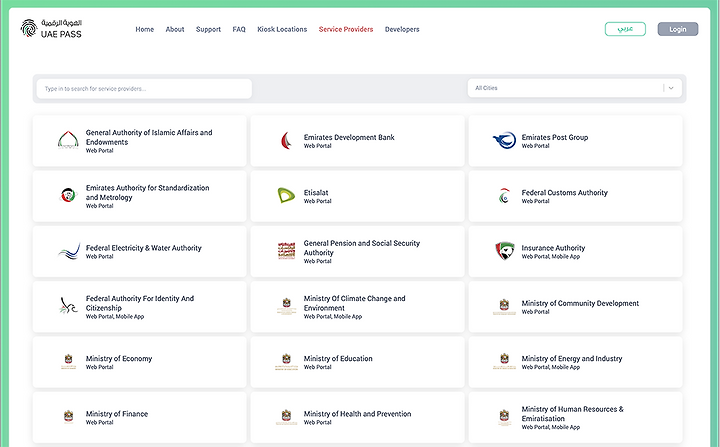This screenshot has width=720, height=447.
Task: Click the Ministry of Health and Prevention emblem
Action: (x=286, y=417)
